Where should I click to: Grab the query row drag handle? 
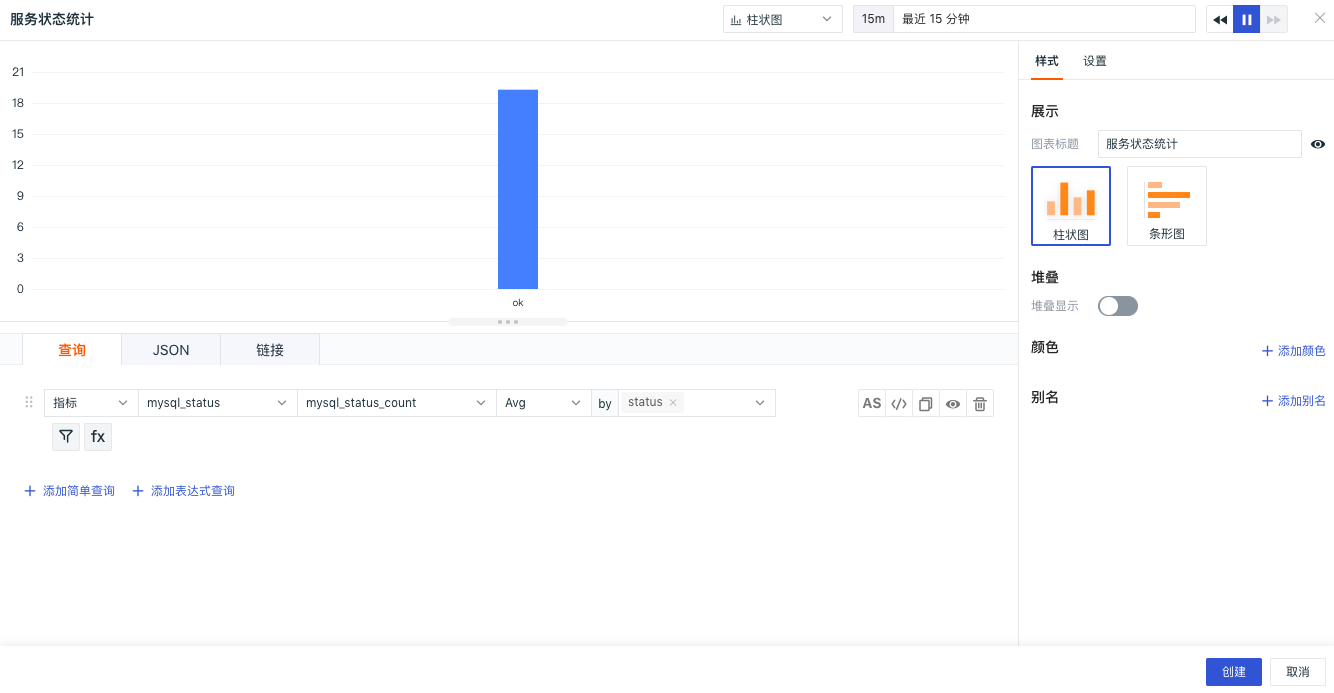point(29,402)
